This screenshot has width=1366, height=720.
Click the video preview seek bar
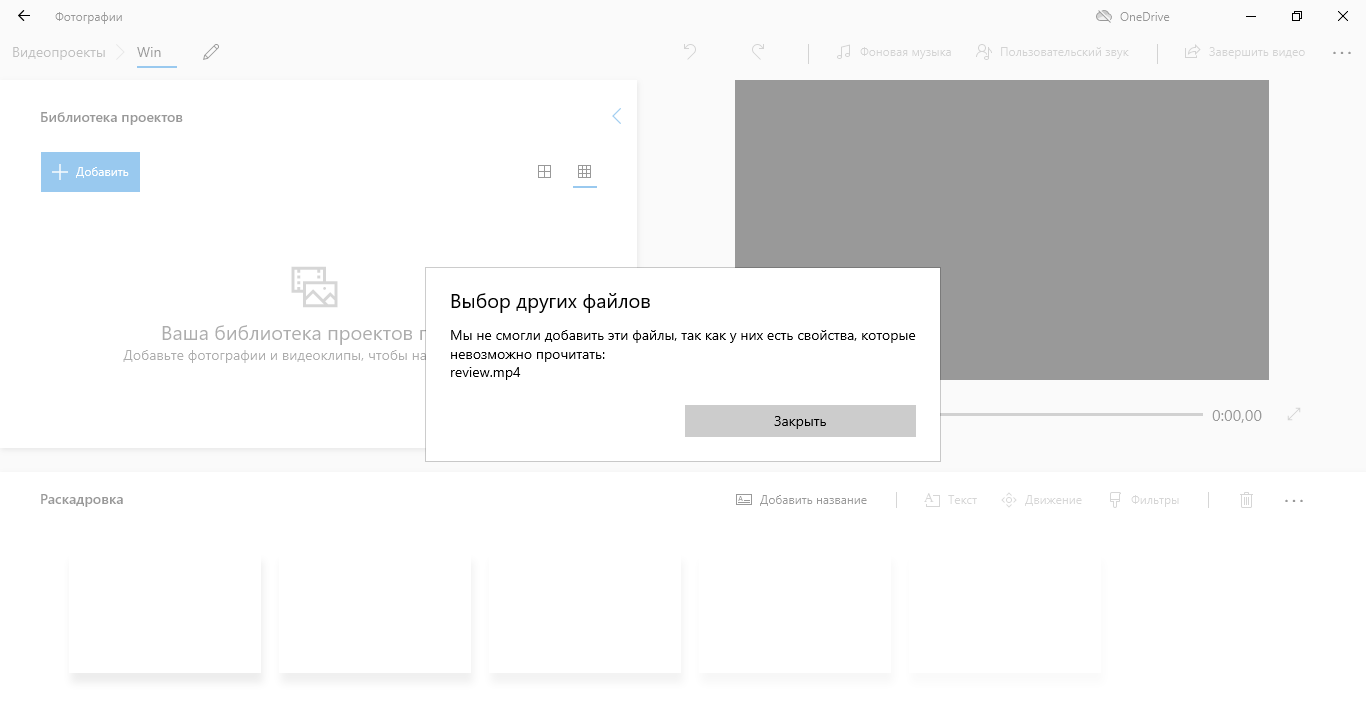[1071, 414]
